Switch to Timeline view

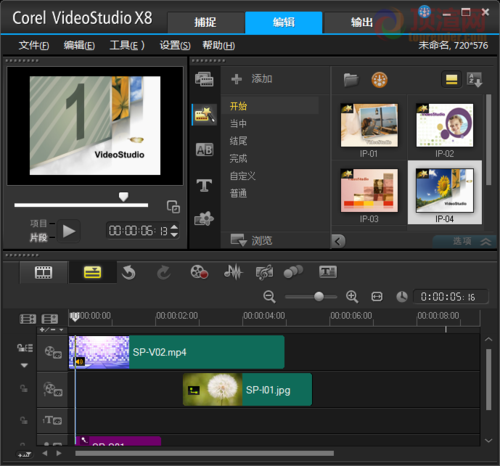click(x=92, y=272)
